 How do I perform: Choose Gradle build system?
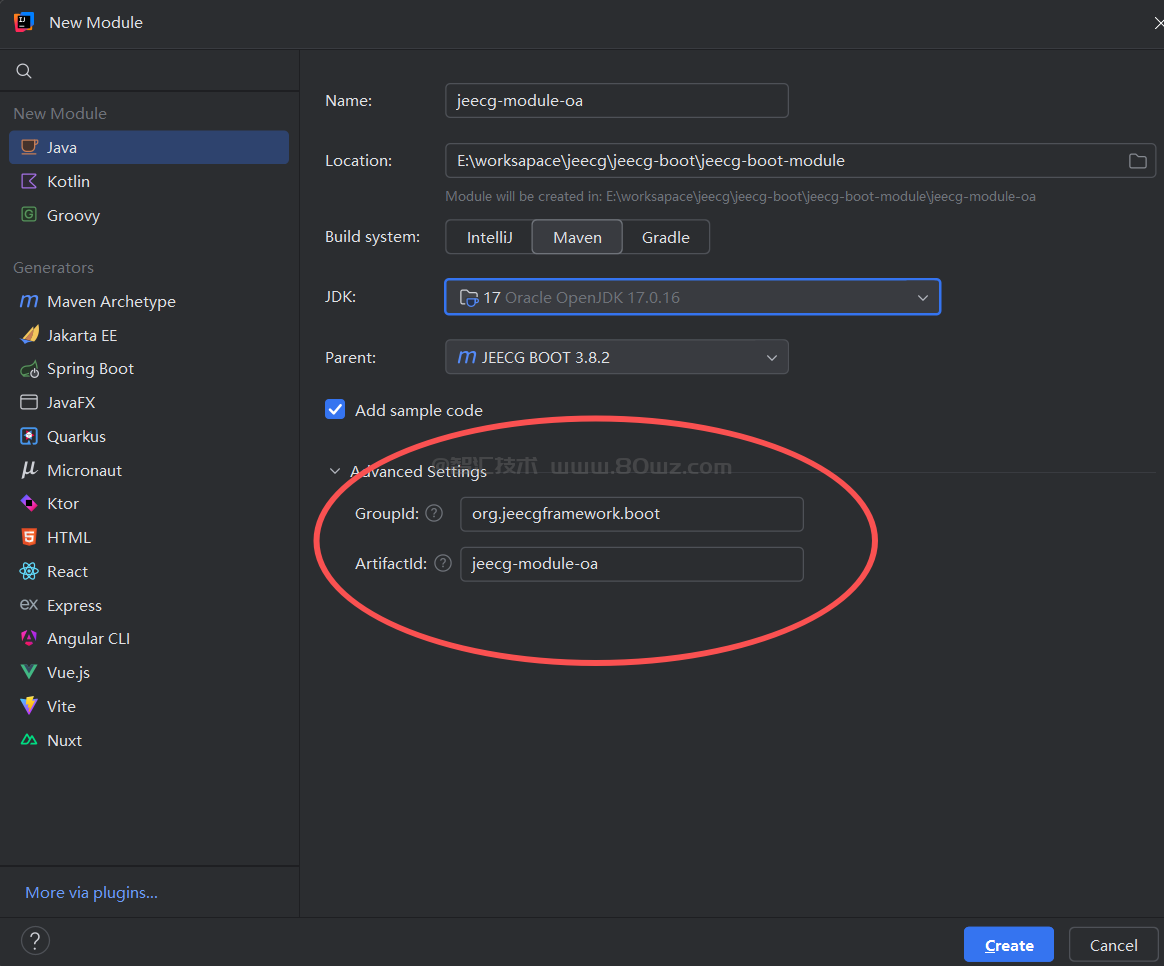665,237
